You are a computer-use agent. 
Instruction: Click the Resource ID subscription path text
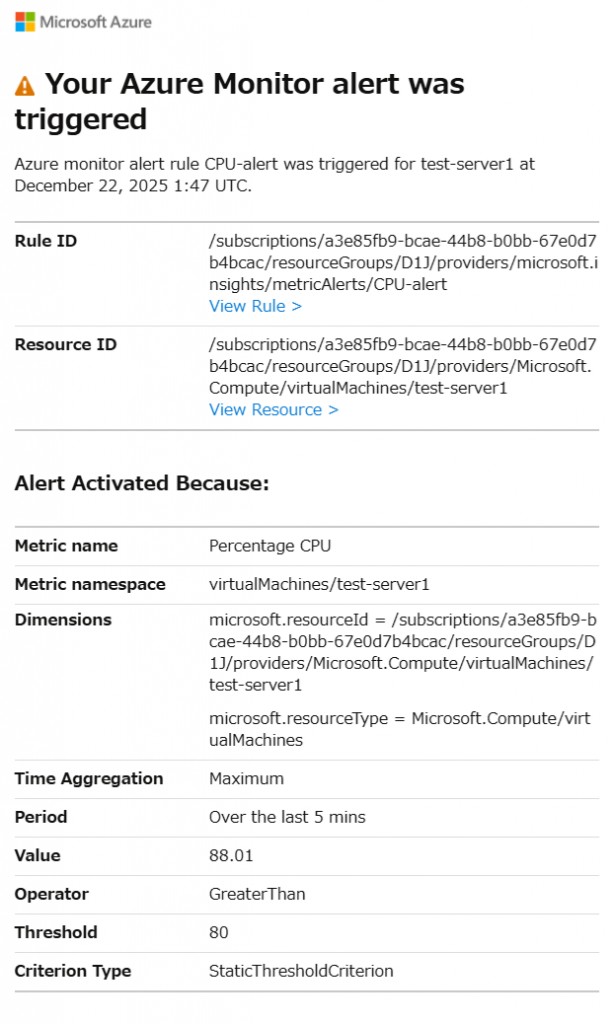(x=402, y=365)
